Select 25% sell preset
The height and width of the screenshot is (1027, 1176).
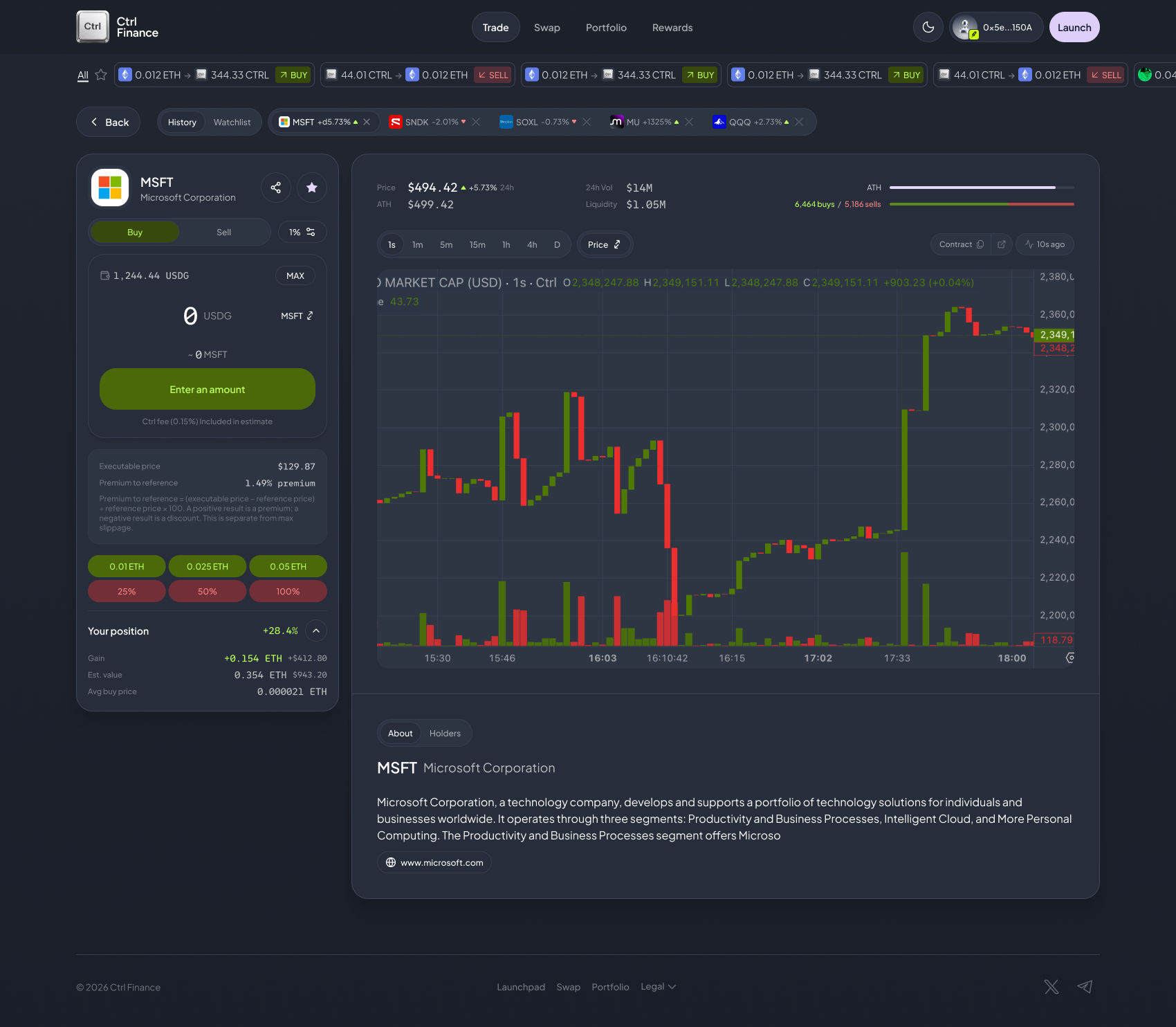[127, 591]
